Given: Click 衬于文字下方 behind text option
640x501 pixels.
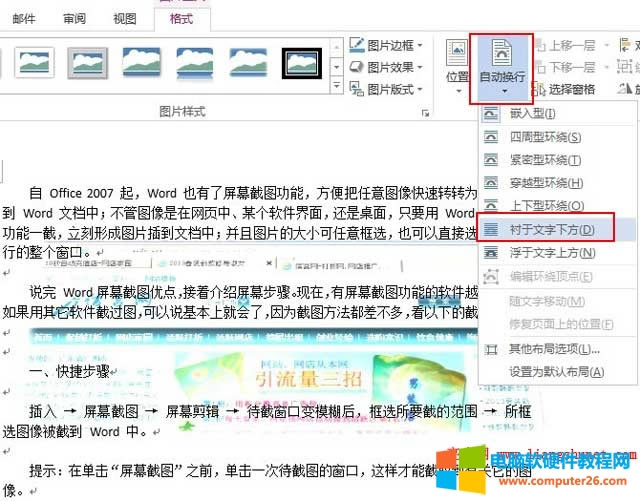Looking at the screenshot, I should click(x=552, y=230).
